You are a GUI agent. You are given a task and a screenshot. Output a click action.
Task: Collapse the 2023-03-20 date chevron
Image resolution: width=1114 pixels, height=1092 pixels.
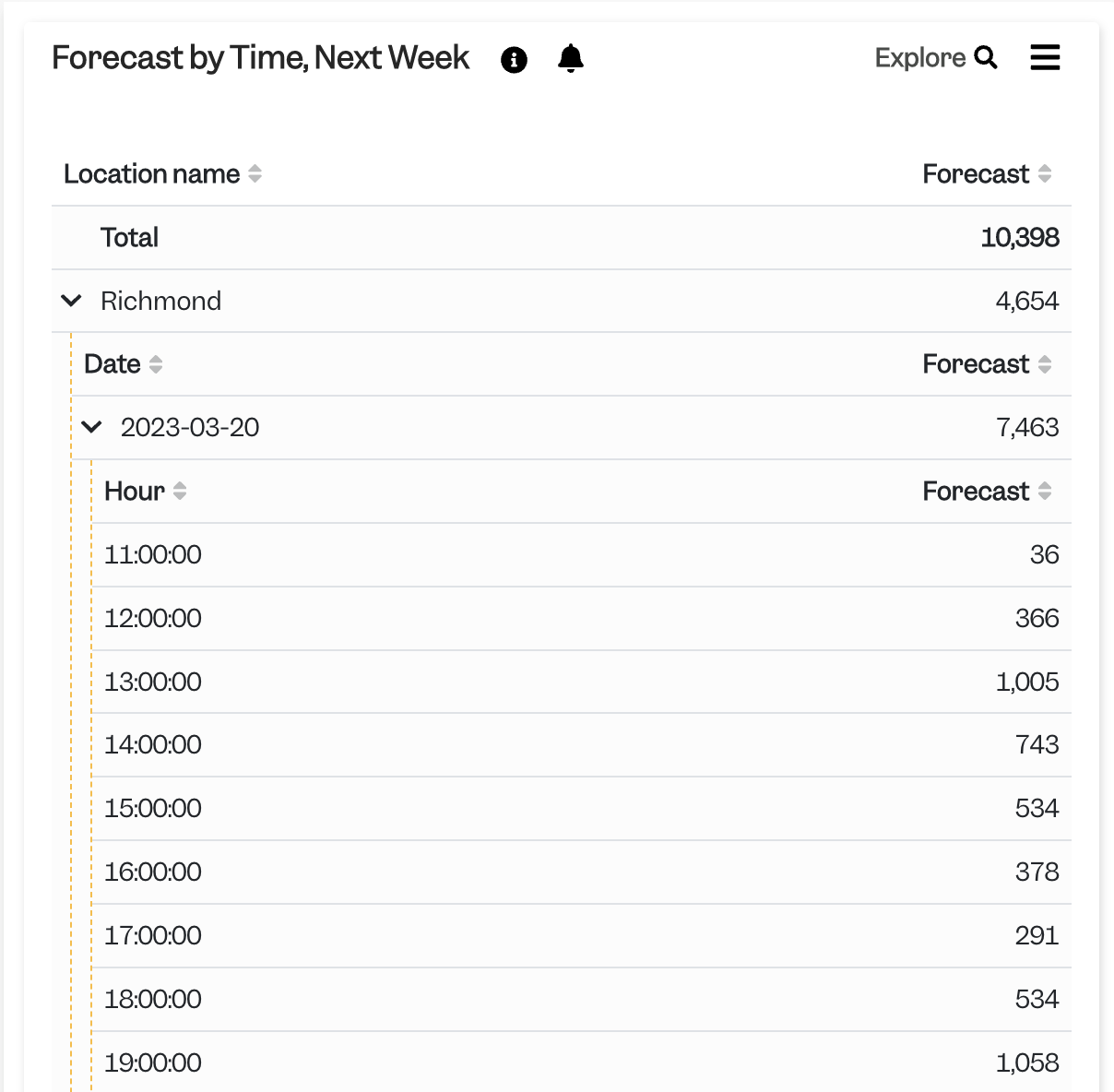tap(91, 427)
